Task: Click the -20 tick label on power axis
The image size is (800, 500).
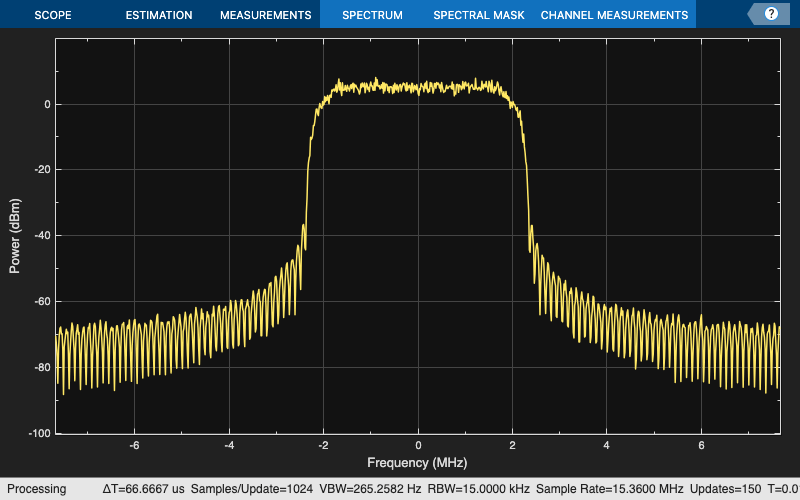Action: coord(42,169)
